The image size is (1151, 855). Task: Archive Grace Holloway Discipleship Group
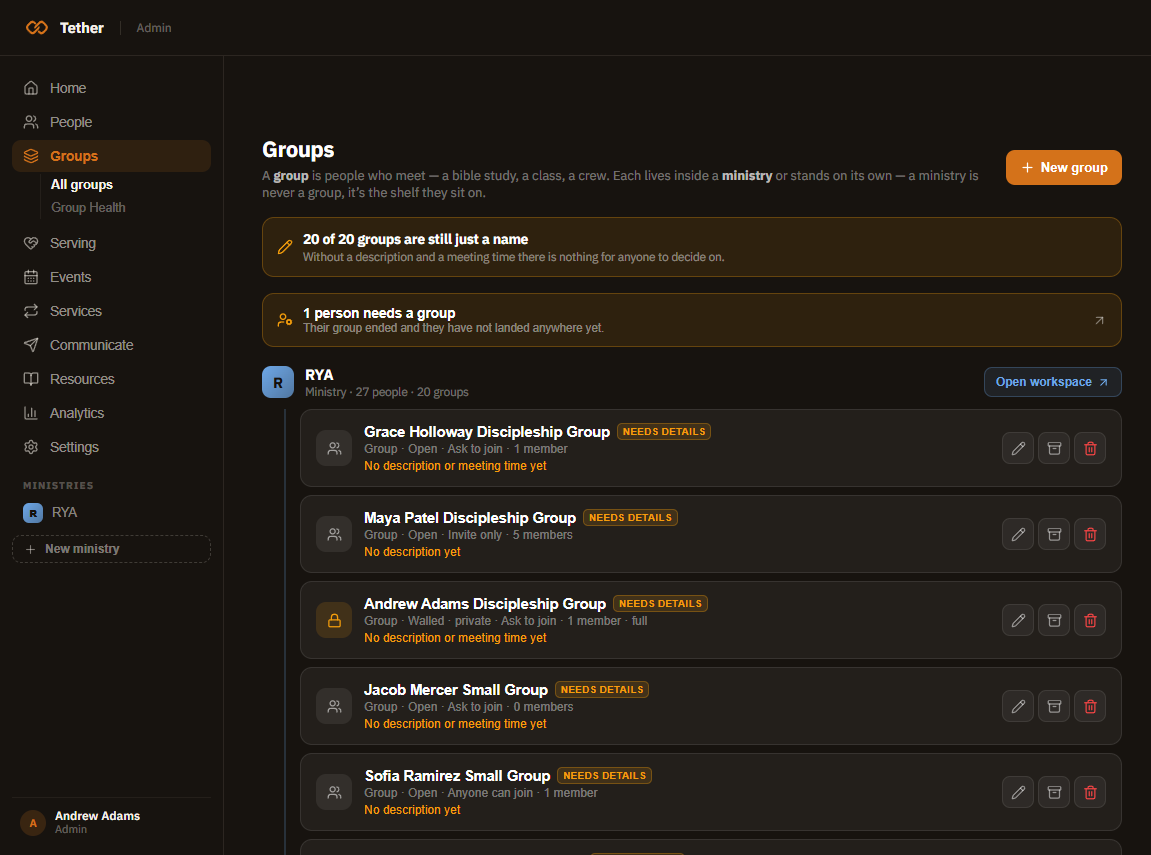pos(1053,448)
